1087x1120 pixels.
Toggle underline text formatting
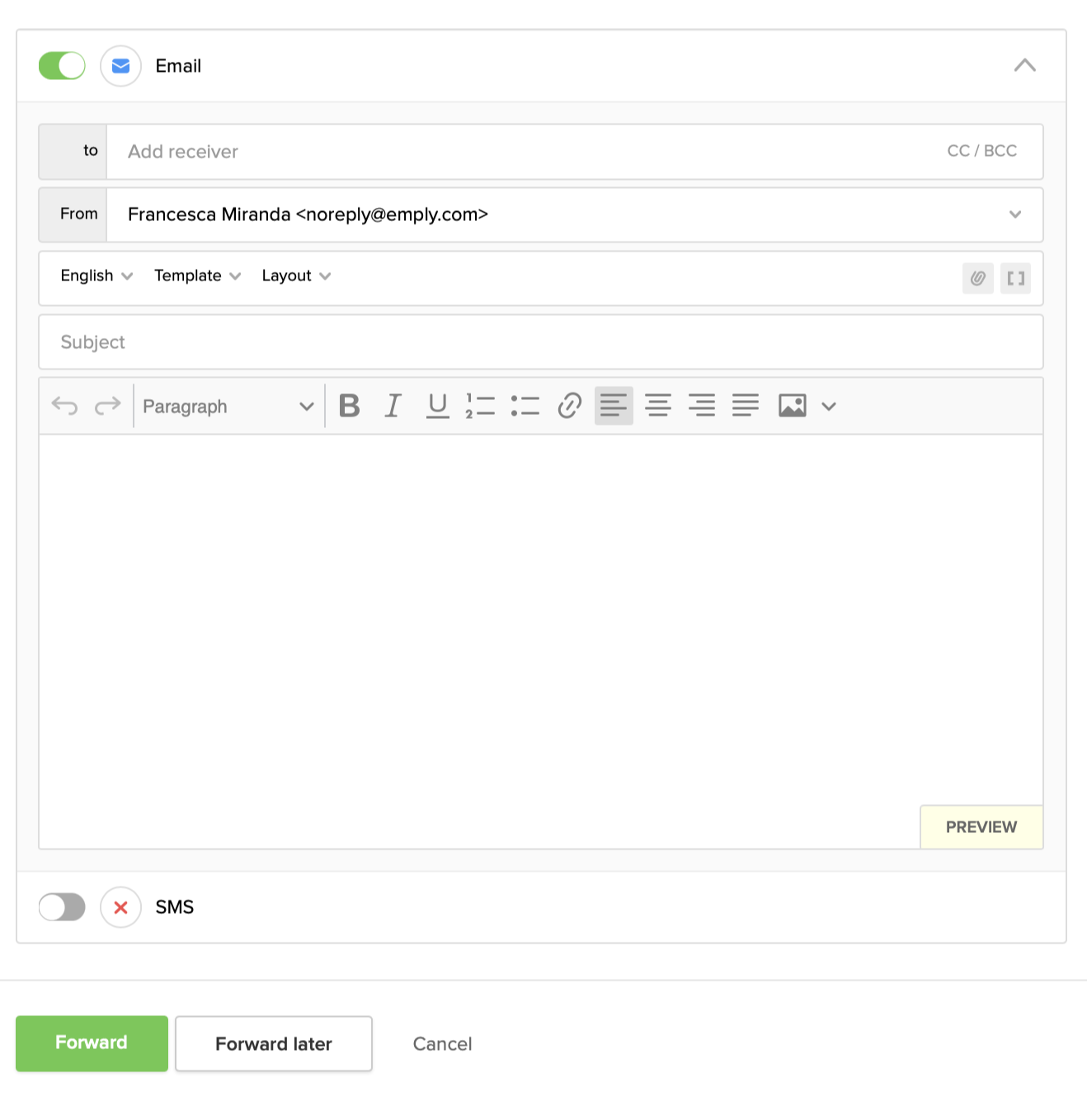click(437, 406)
